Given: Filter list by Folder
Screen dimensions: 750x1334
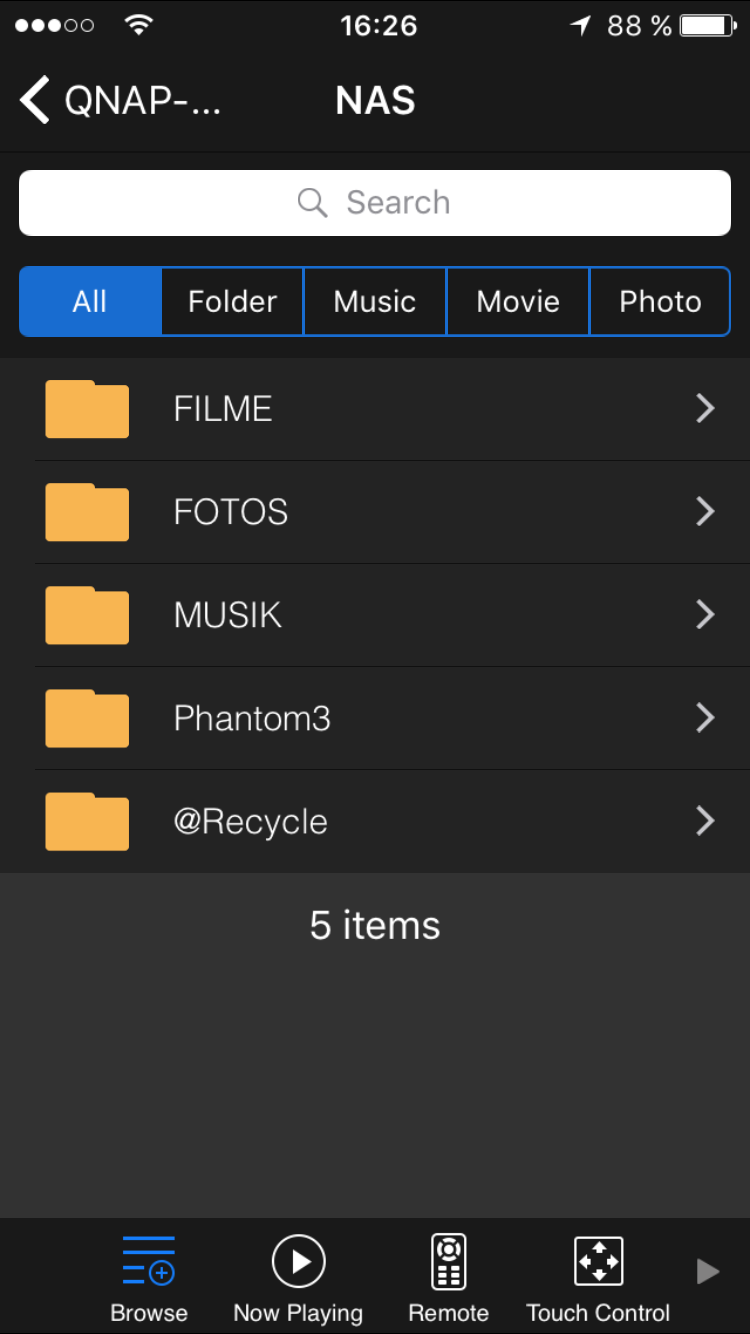Looking at the screenshot, I should (x=232, y=302).
